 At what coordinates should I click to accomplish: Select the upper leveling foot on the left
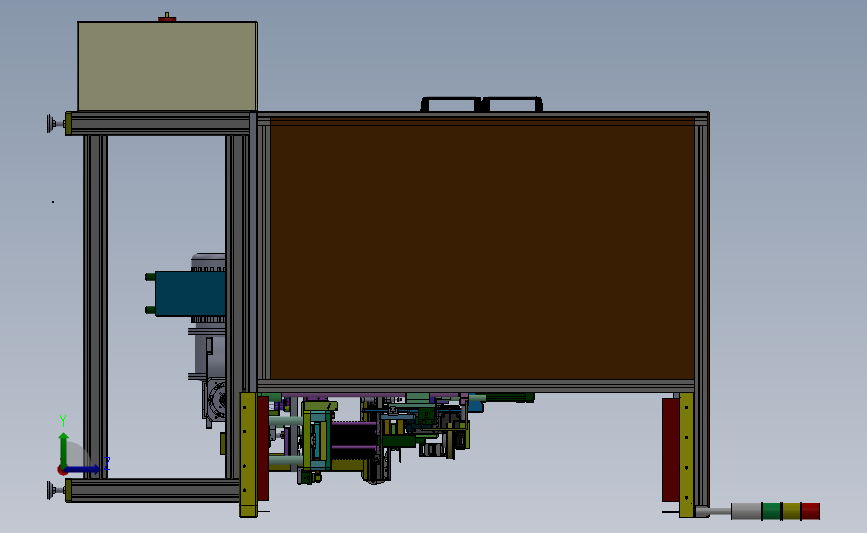point(54,123)
